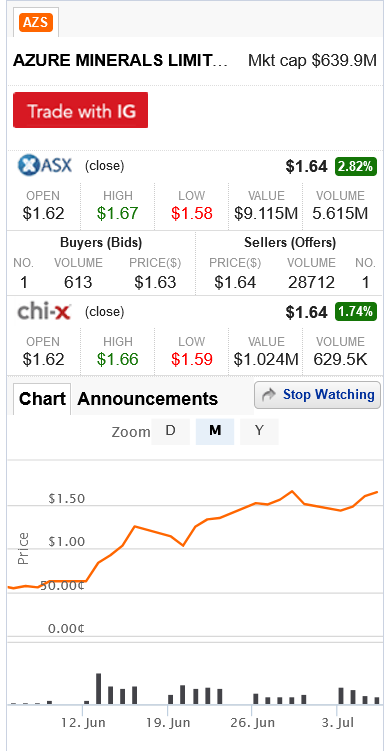
Task: Click the tallest volume bar near 12 Jun
Action: pyautogui.click(x=99, y=689)
